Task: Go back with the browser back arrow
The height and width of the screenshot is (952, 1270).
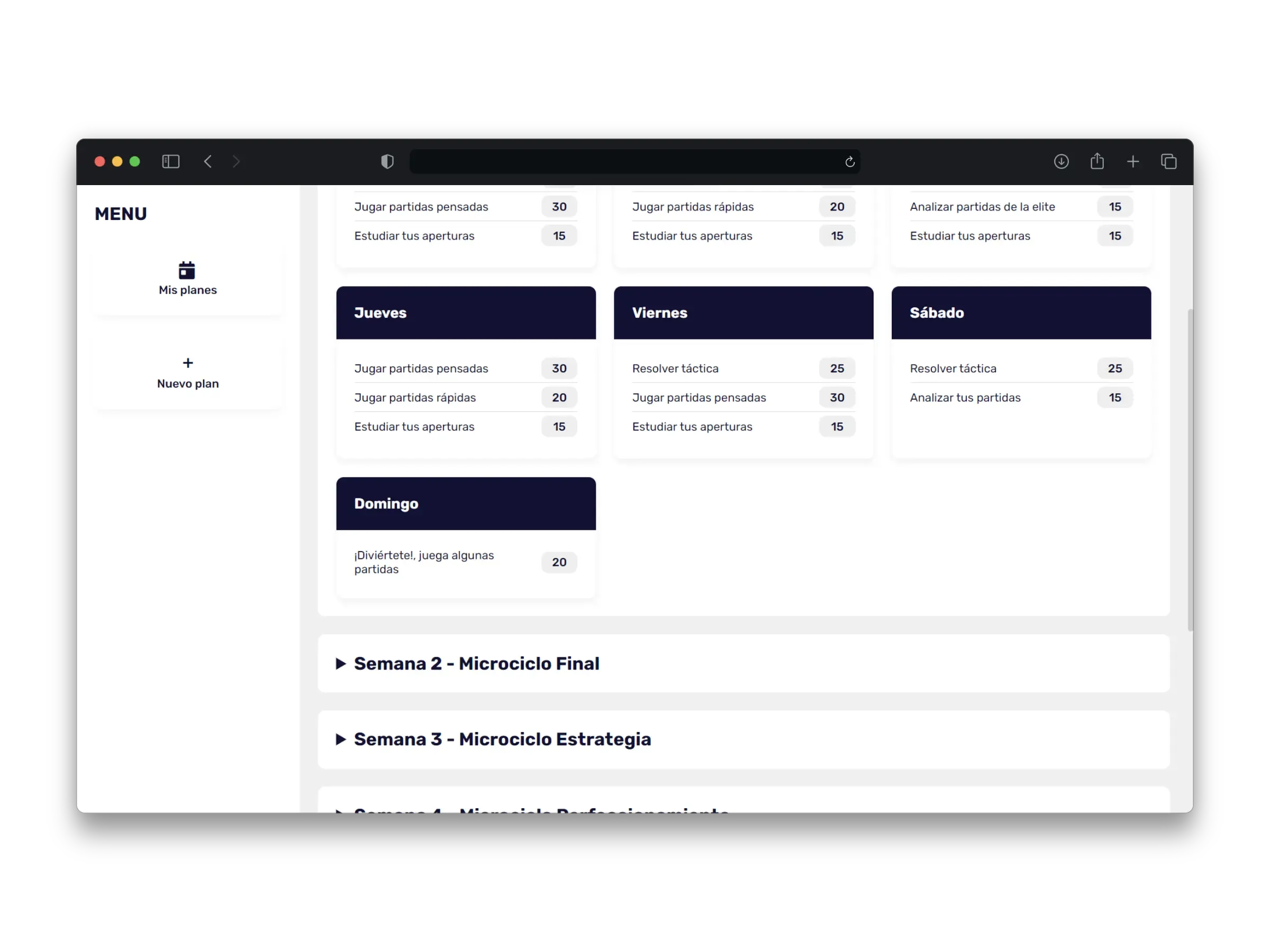Action: [x=208, y=162]
